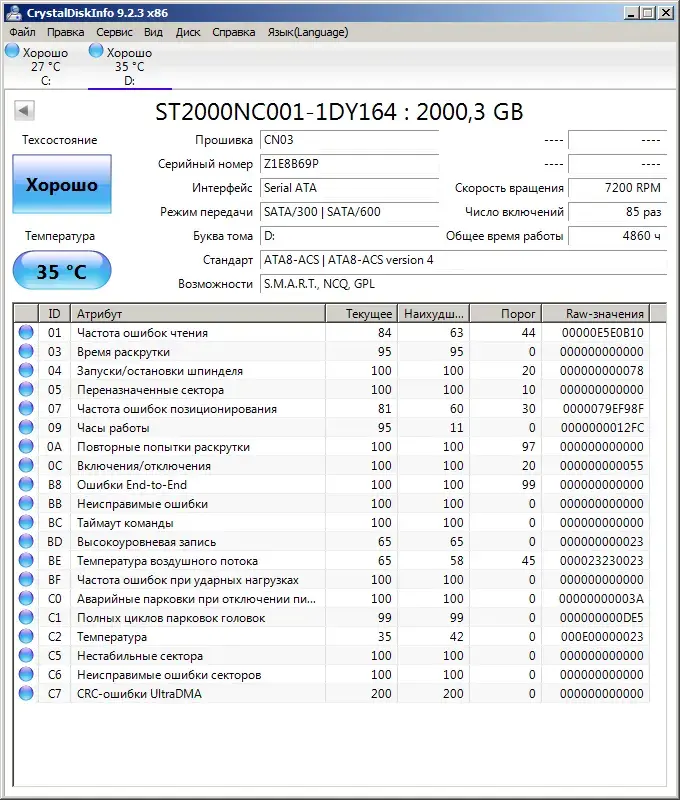Click the CrystalDiskInfo title bar app icon
The height and width of the screenshot is (800, 680).
[x=11, y=12]
